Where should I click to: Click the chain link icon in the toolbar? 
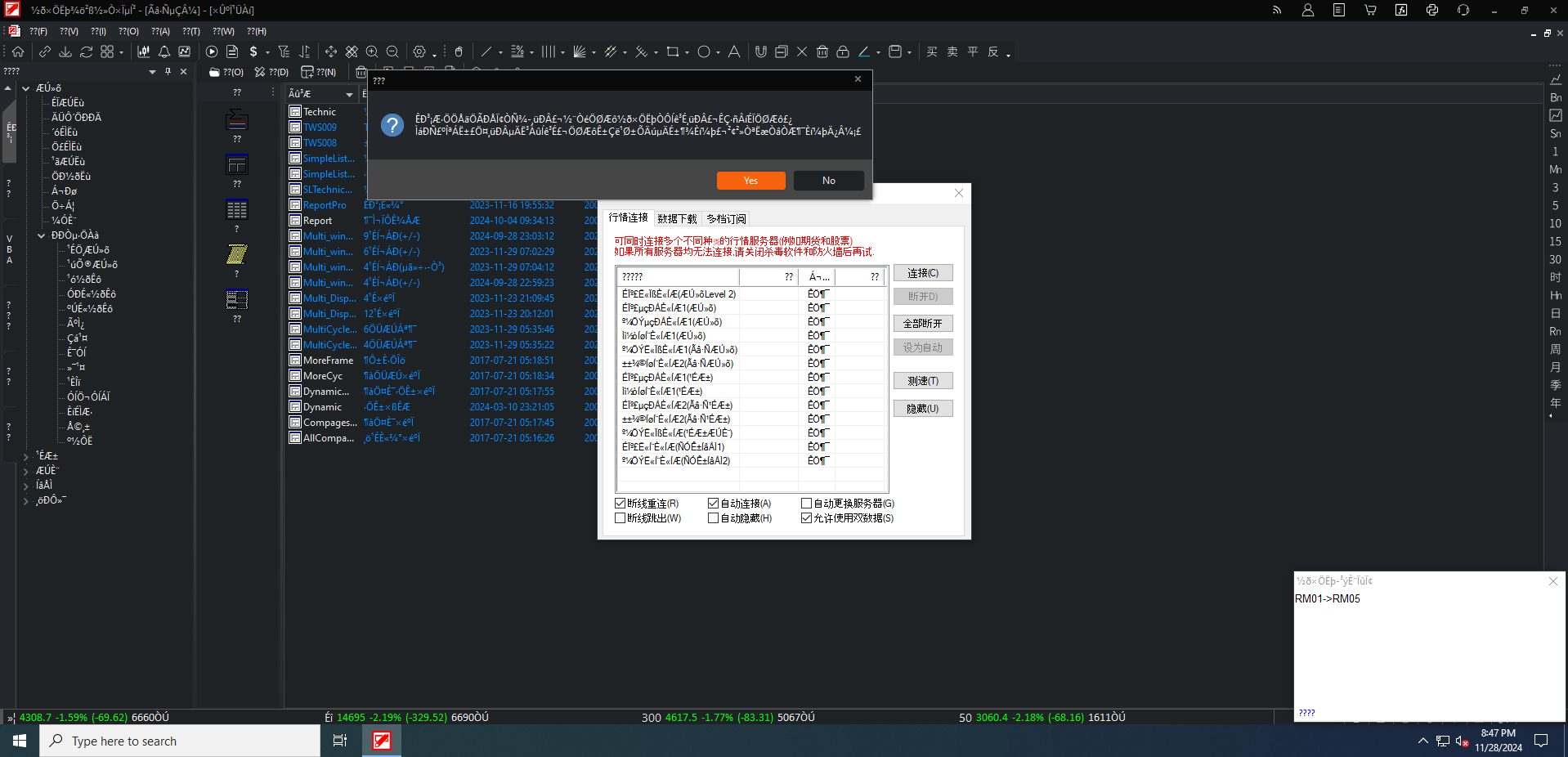coord(45,52)
